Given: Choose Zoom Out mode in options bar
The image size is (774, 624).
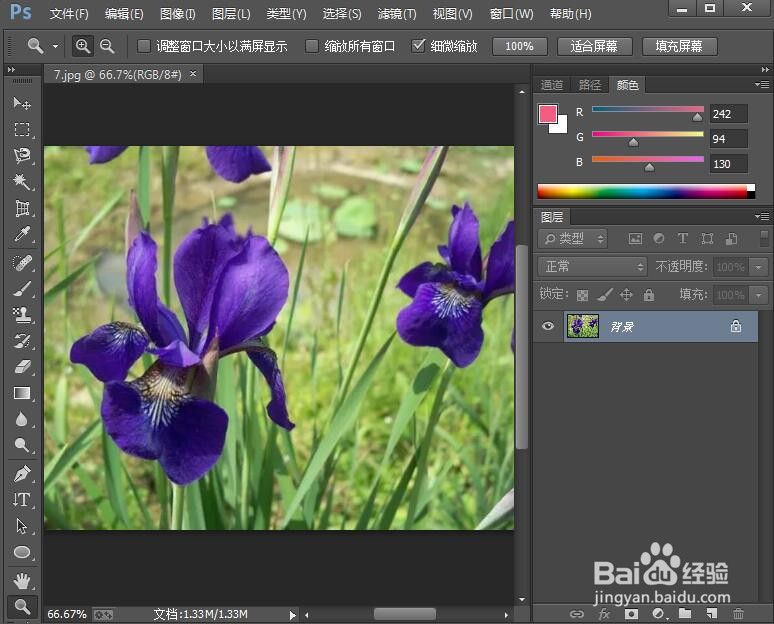Looking at the screenshot, I should click(x=107, y=46).
